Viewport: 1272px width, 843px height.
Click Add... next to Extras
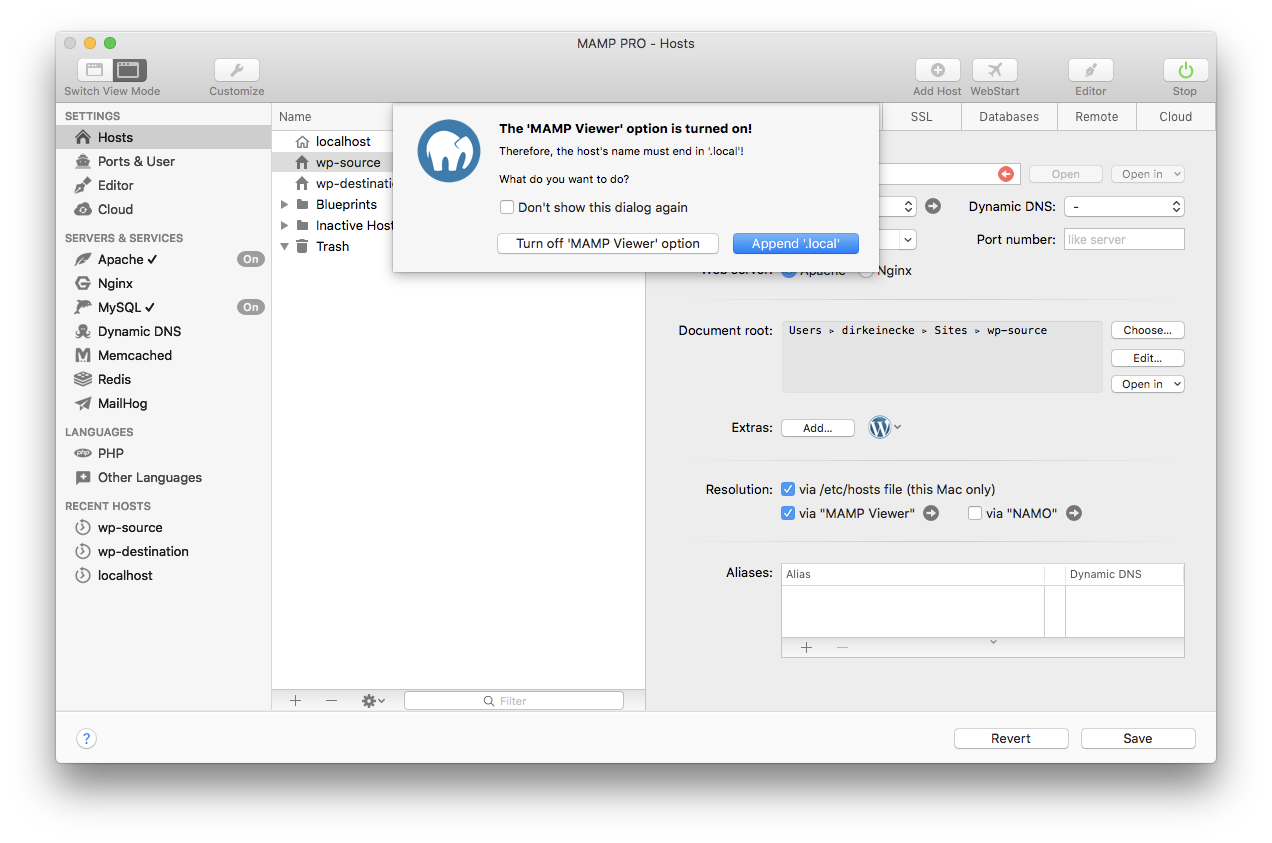click(x=818, y=428)
